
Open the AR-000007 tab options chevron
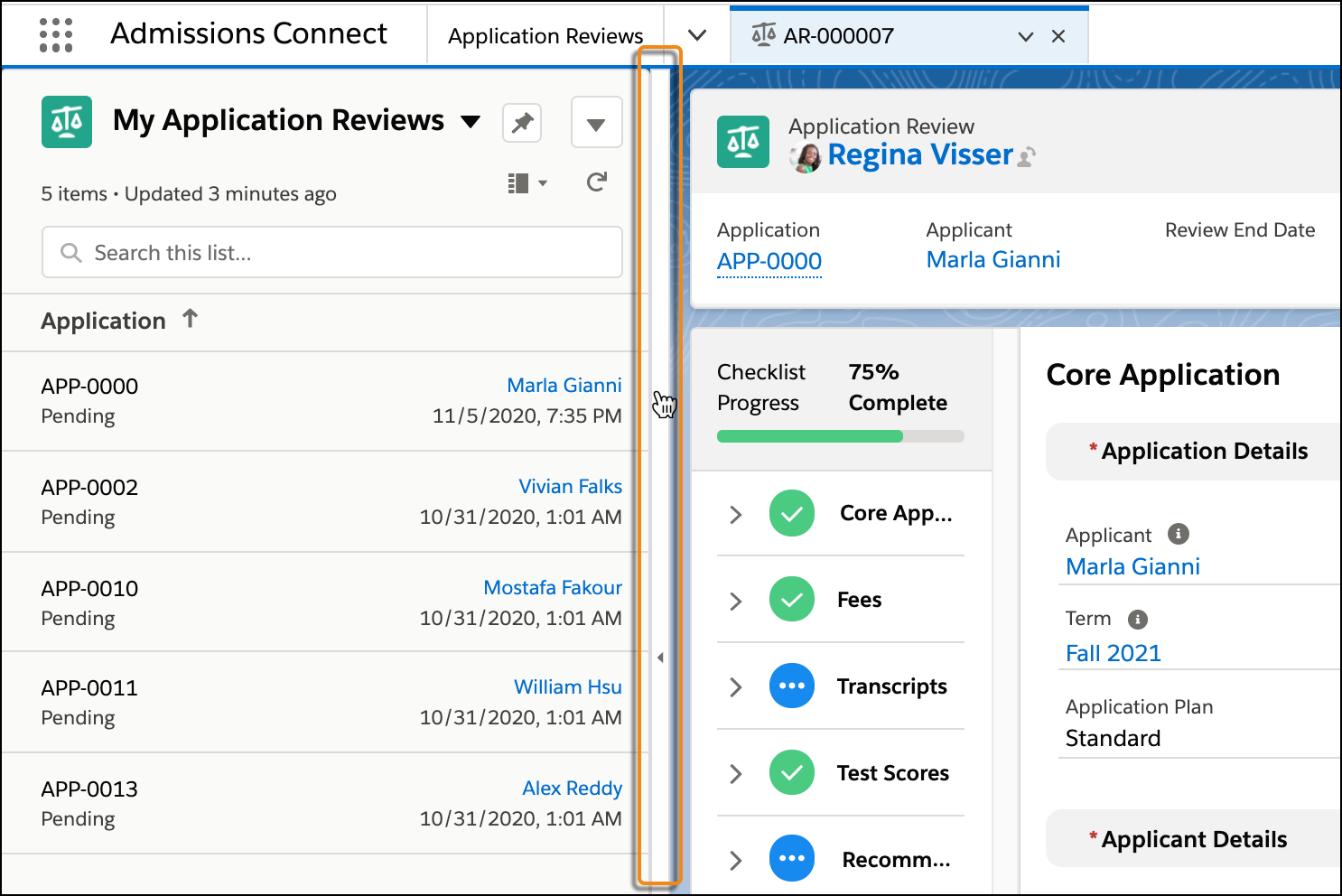pyautogui.click(x=1025, y=37)
